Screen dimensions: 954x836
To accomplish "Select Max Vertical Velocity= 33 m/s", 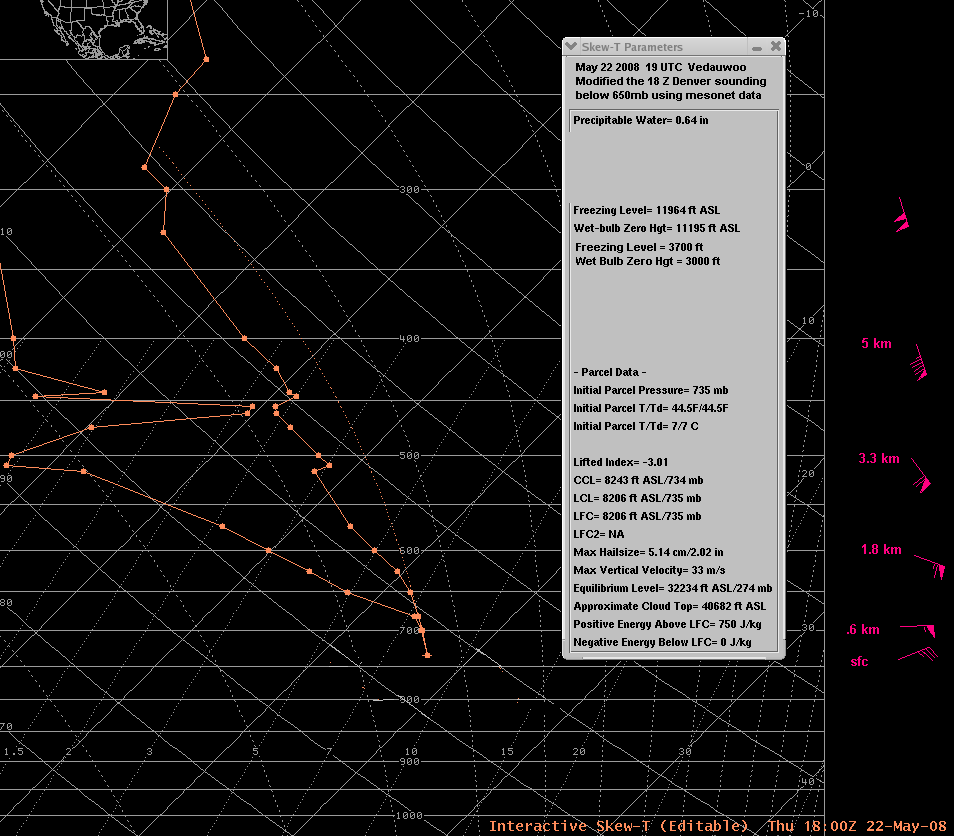I will 649,570.
